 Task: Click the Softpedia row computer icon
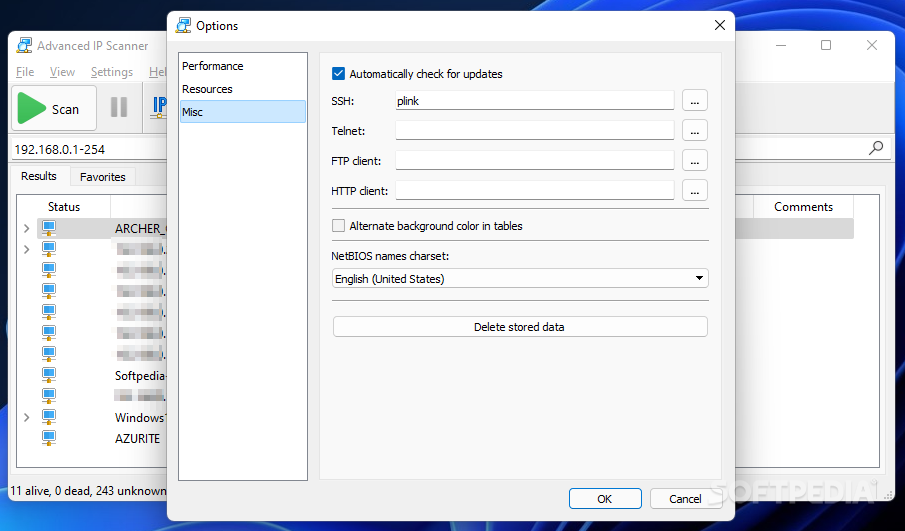click(x=49, y=375)
